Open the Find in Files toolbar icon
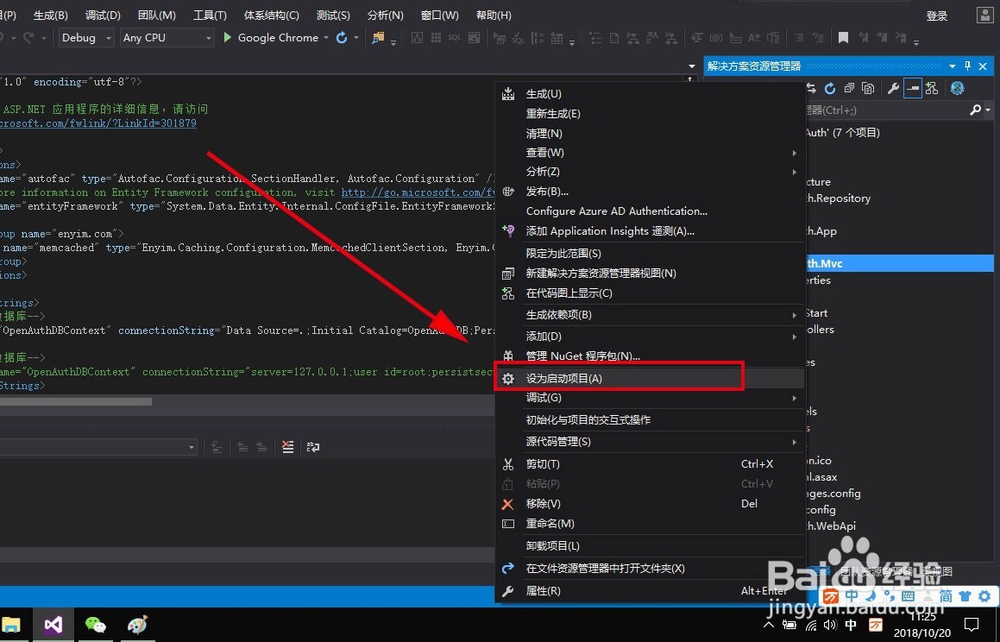Screen dimensions: 1000x642 coord(378,38)
